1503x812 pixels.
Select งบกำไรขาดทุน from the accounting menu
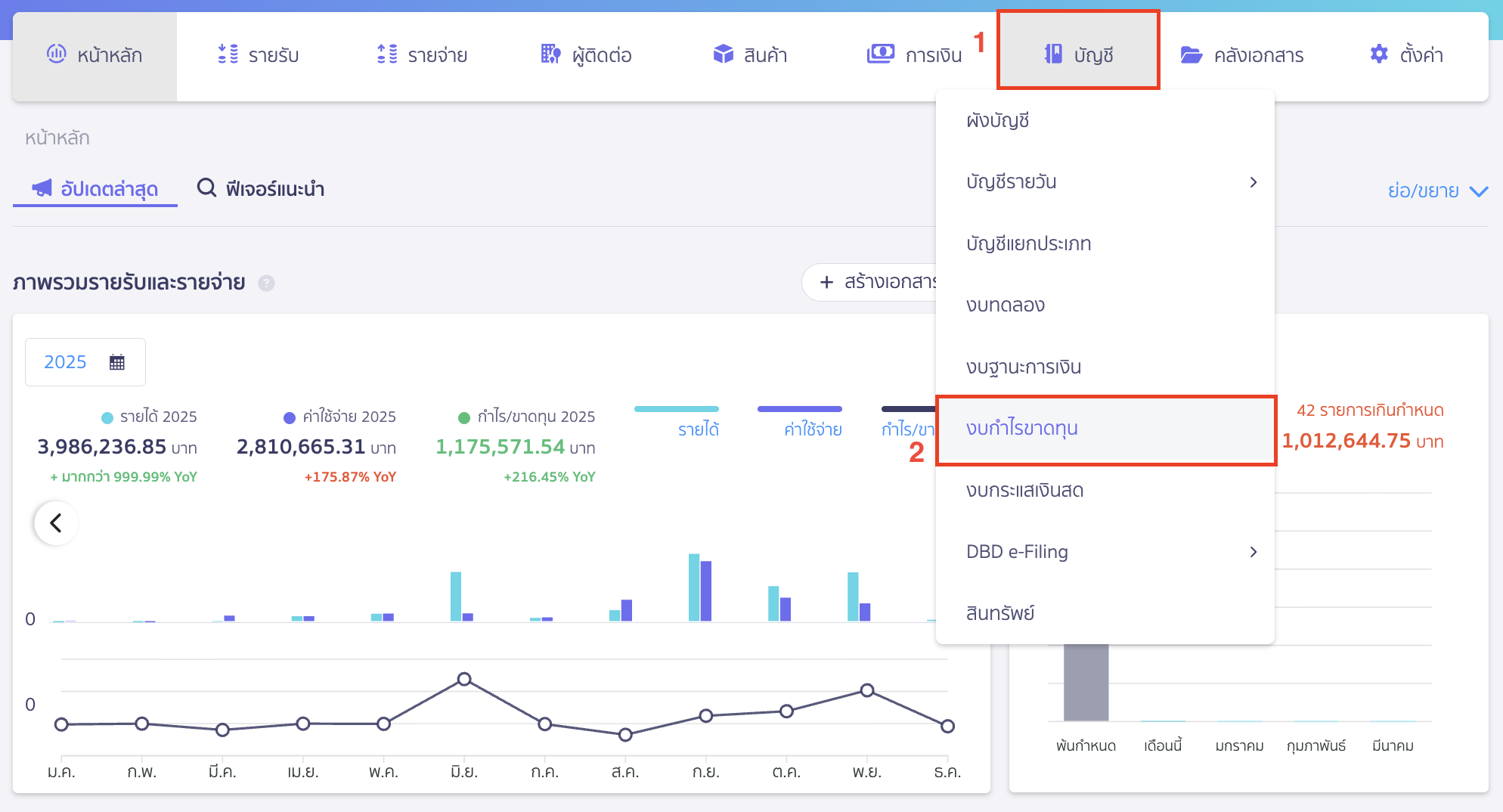(1022, 428)
